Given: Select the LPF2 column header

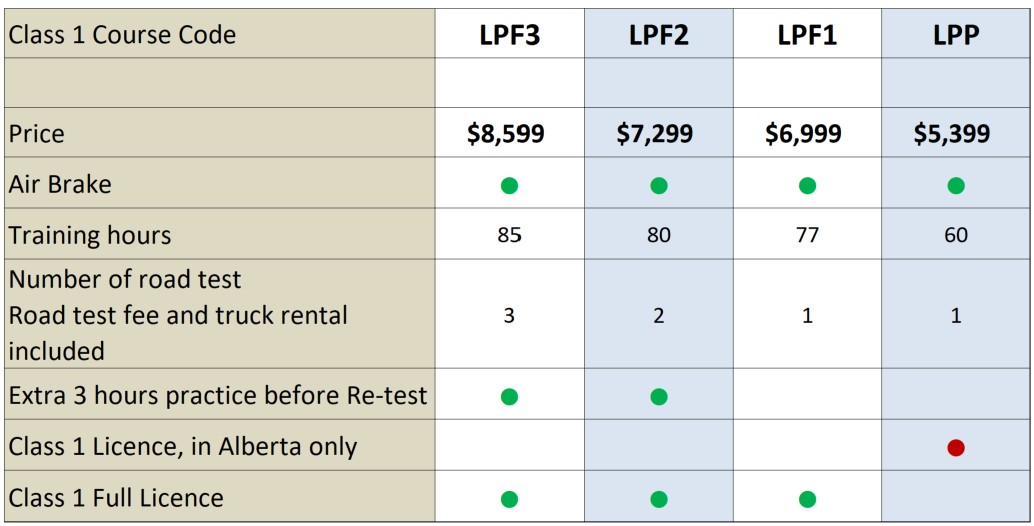Looking at the screenshot, I should [x=658, y=35].
